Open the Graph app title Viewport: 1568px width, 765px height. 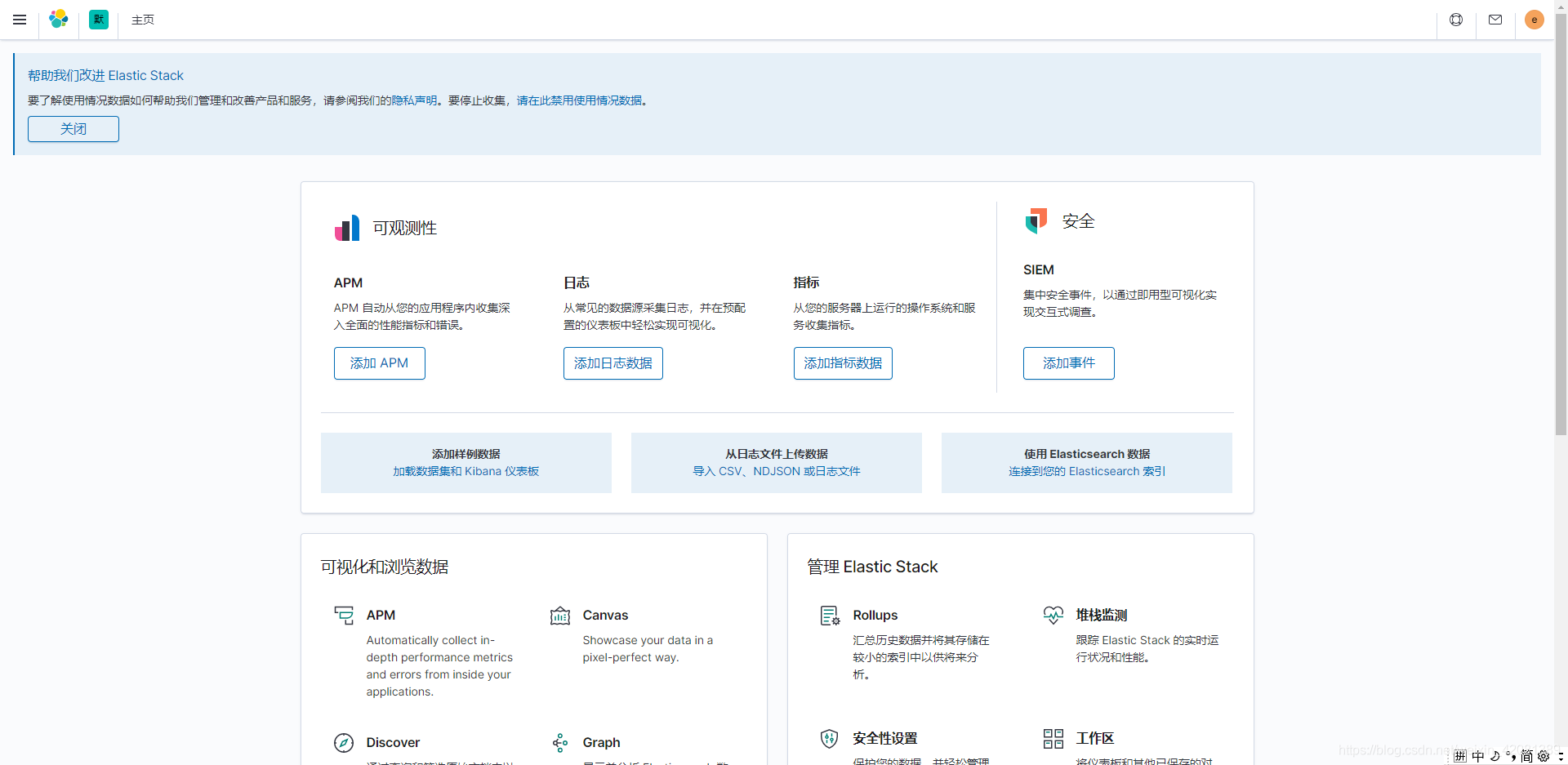click(601, 743)
